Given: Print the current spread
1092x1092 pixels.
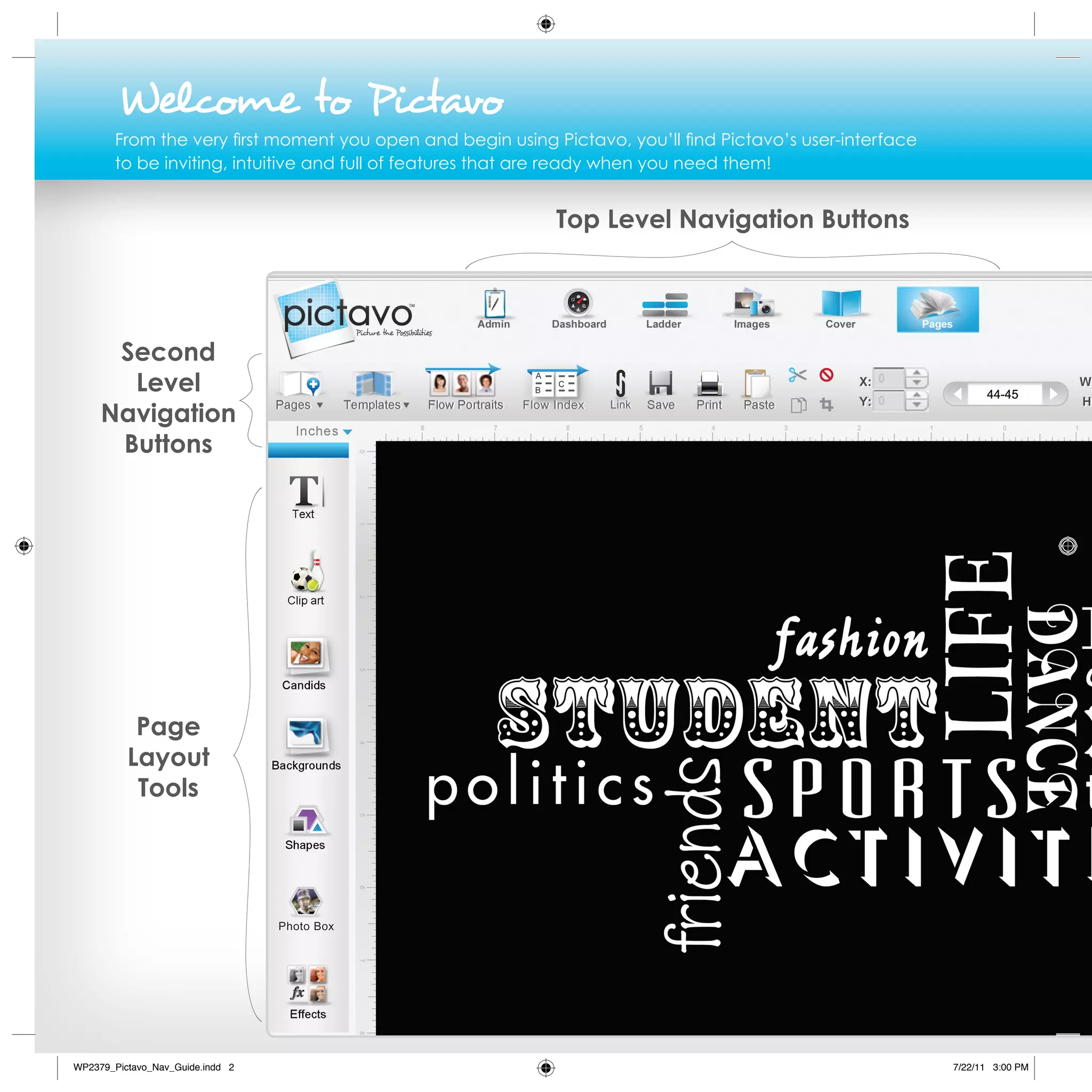Looking at the screenshot, I should 709,390.
